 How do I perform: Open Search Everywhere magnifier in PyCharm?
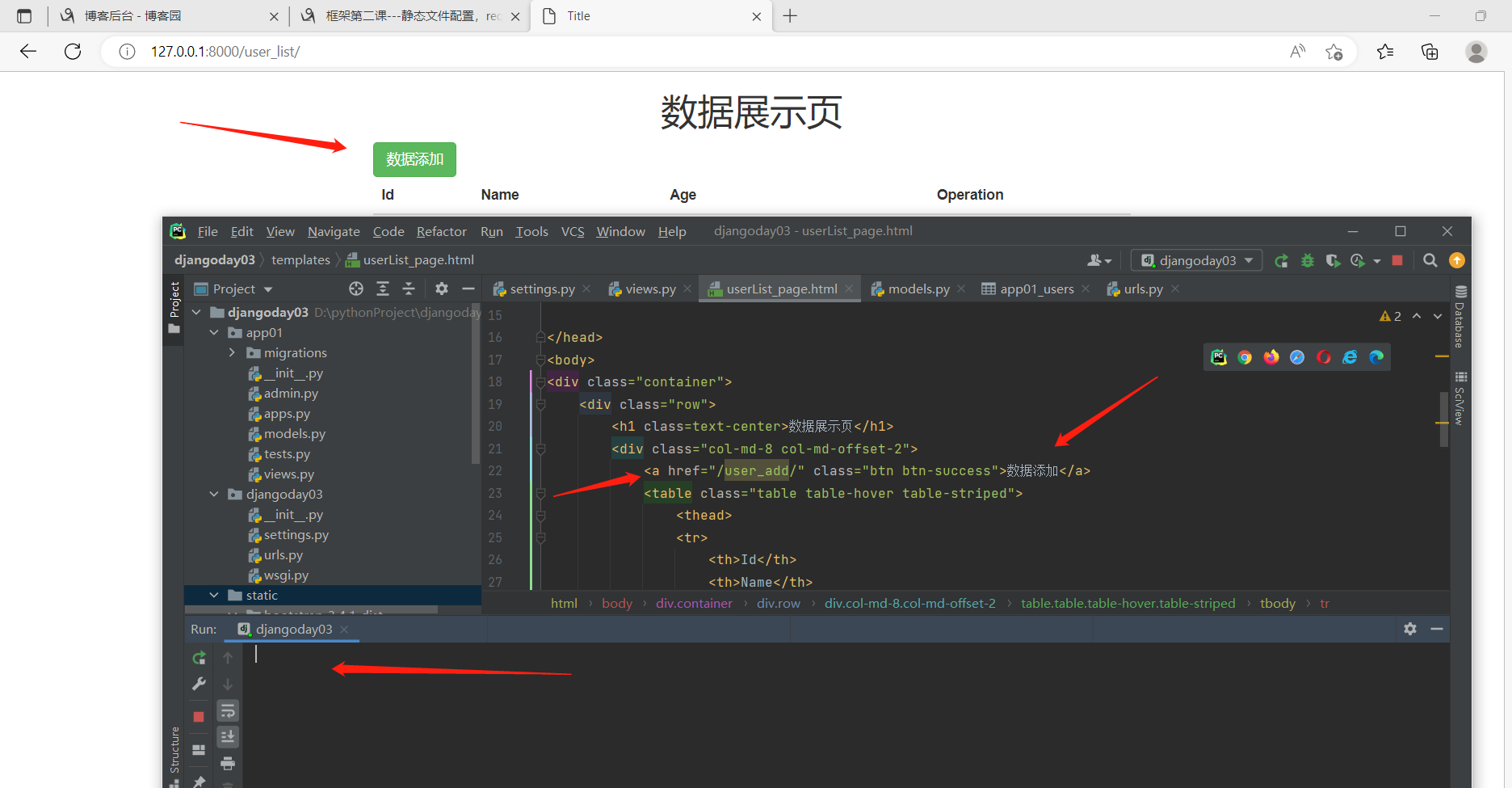(1430, 260)
